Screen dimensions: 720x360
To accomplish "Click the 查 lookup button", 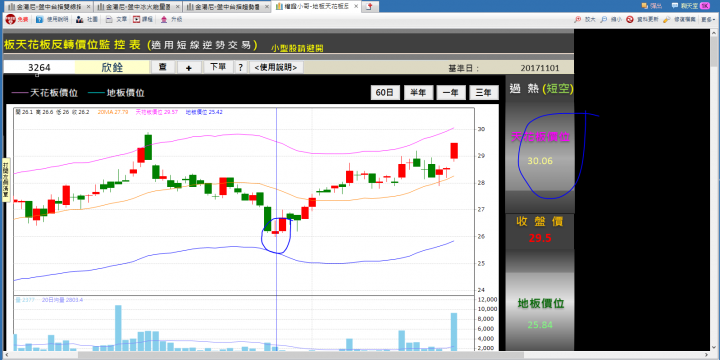I will coord(163,67).
